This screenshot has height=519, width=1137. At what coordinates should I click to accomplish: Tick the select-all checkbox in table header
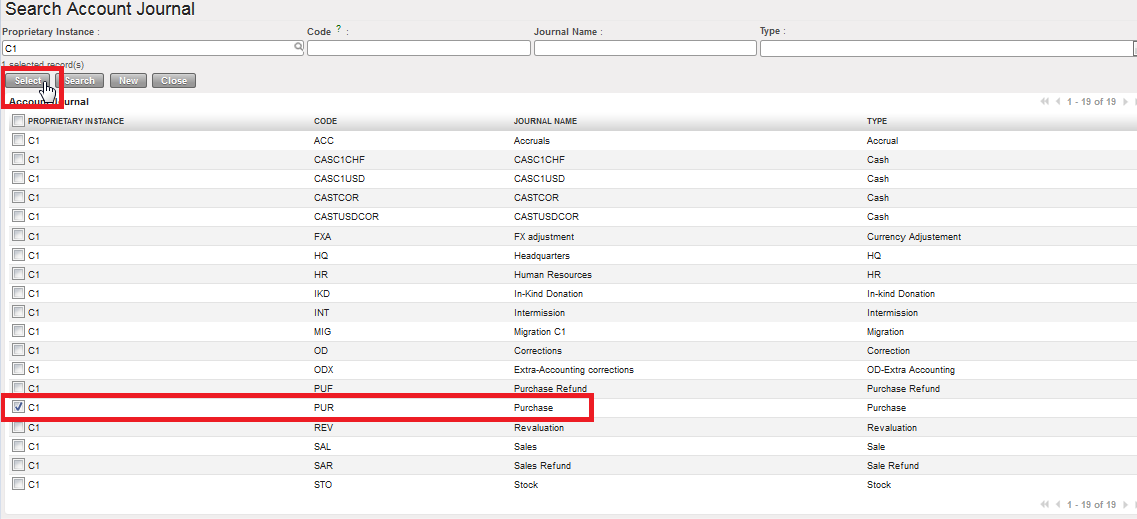tap(18, 121)
